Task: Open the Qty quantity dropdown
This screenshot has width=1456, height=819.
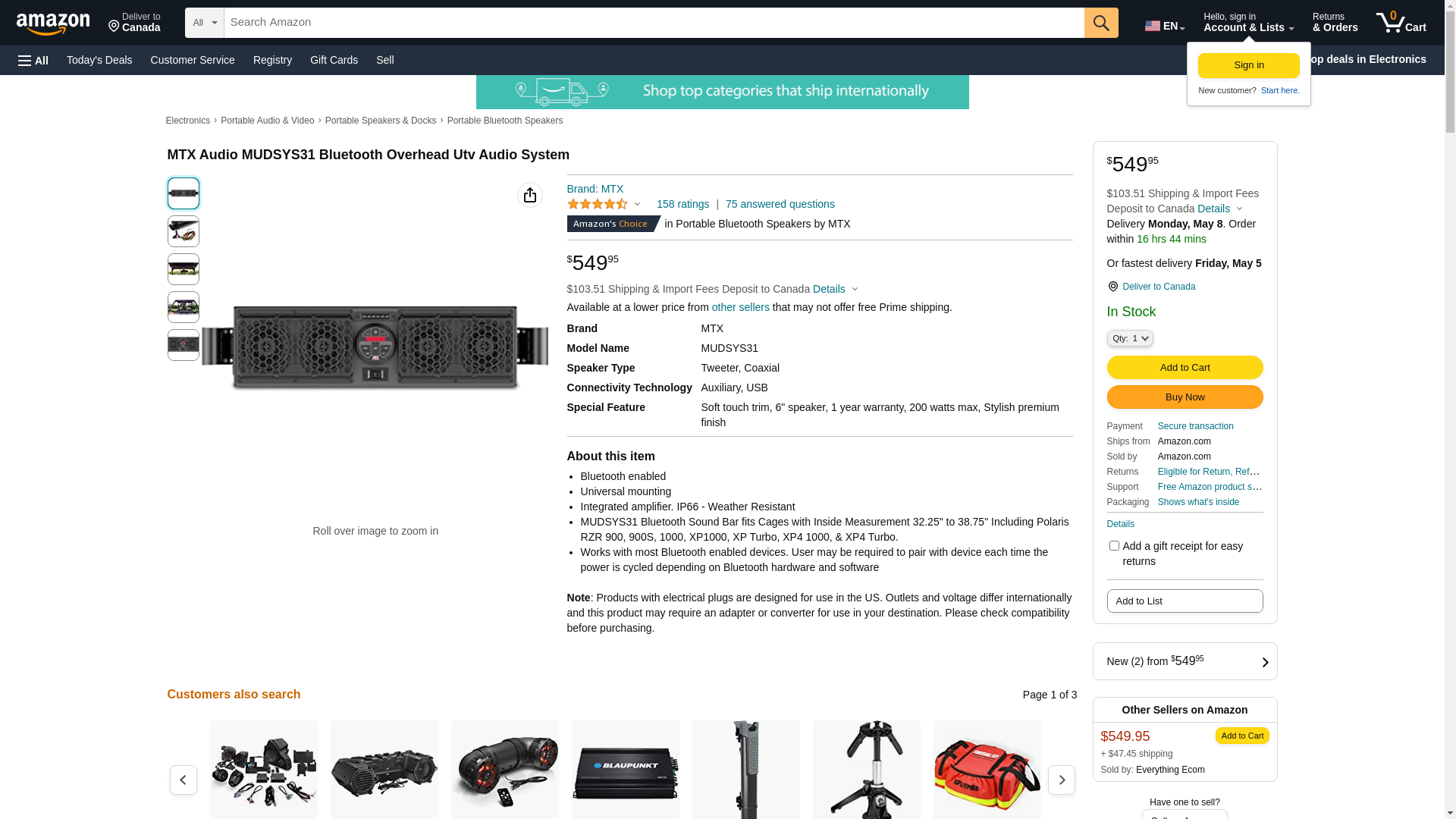Action: (1130, 338)
